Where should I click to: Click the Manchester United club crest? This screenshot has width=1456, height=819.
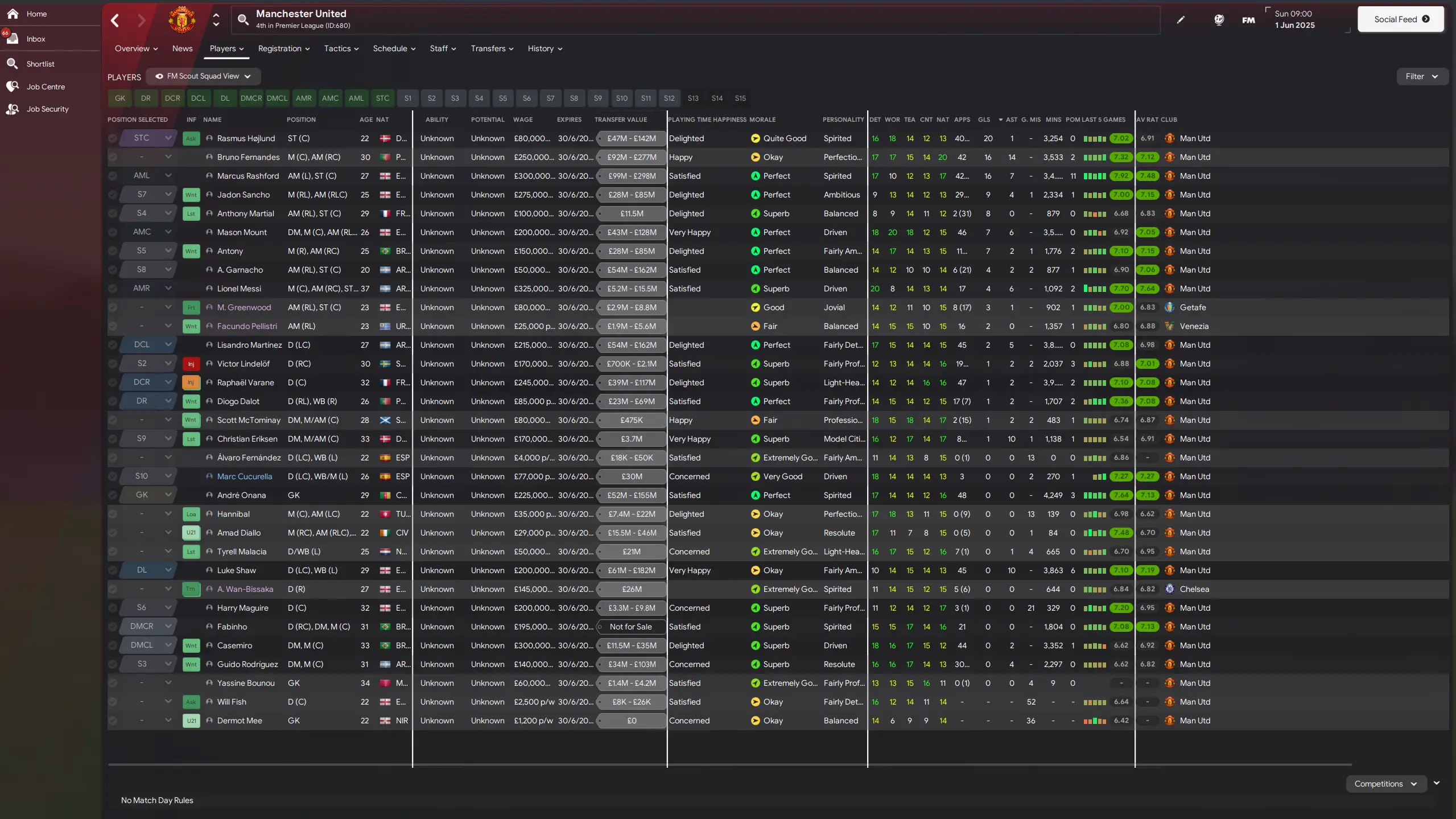coord(182,20)
